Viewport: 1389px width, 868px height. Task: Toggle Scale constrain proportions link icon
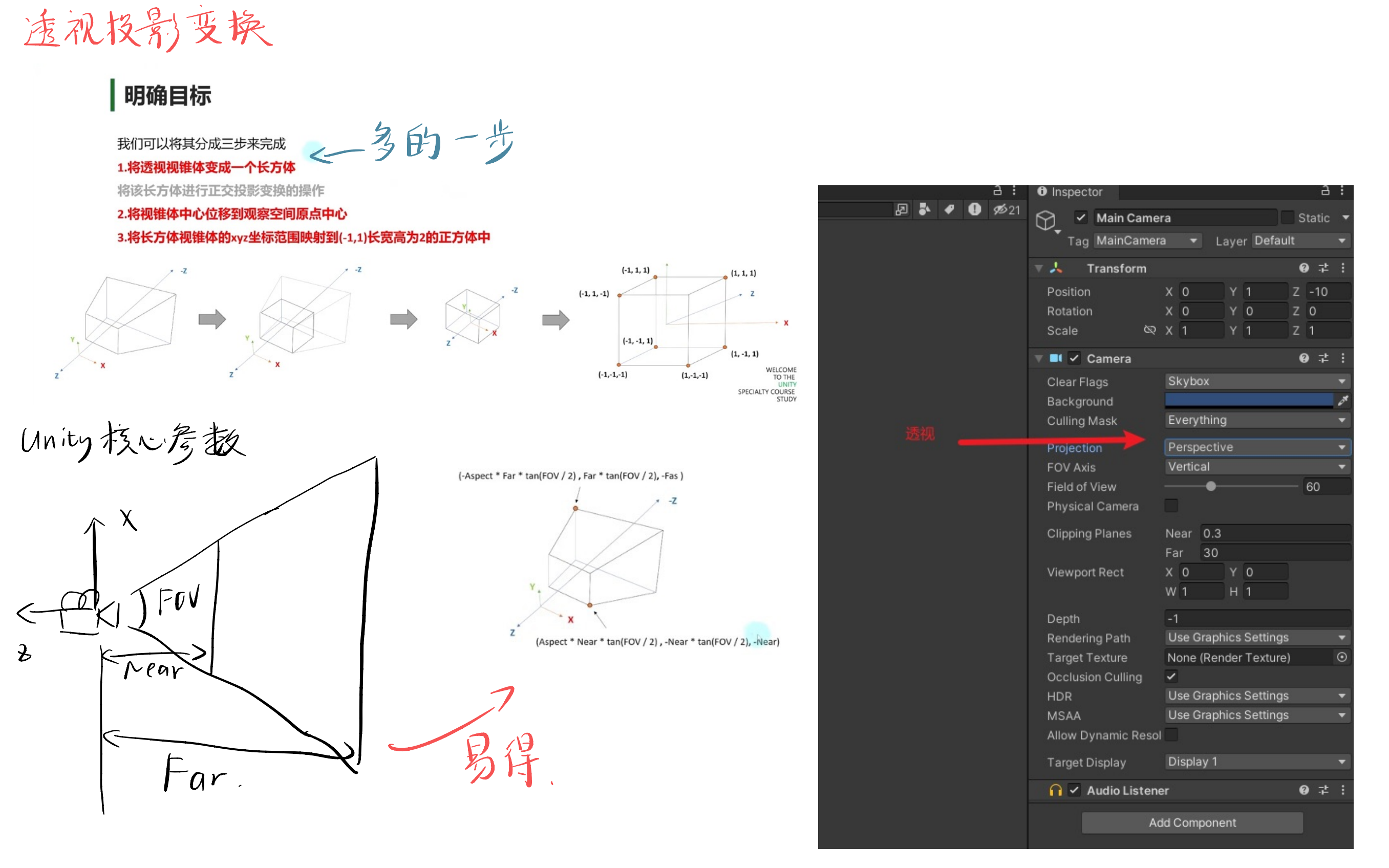(x=1149, y=330)
